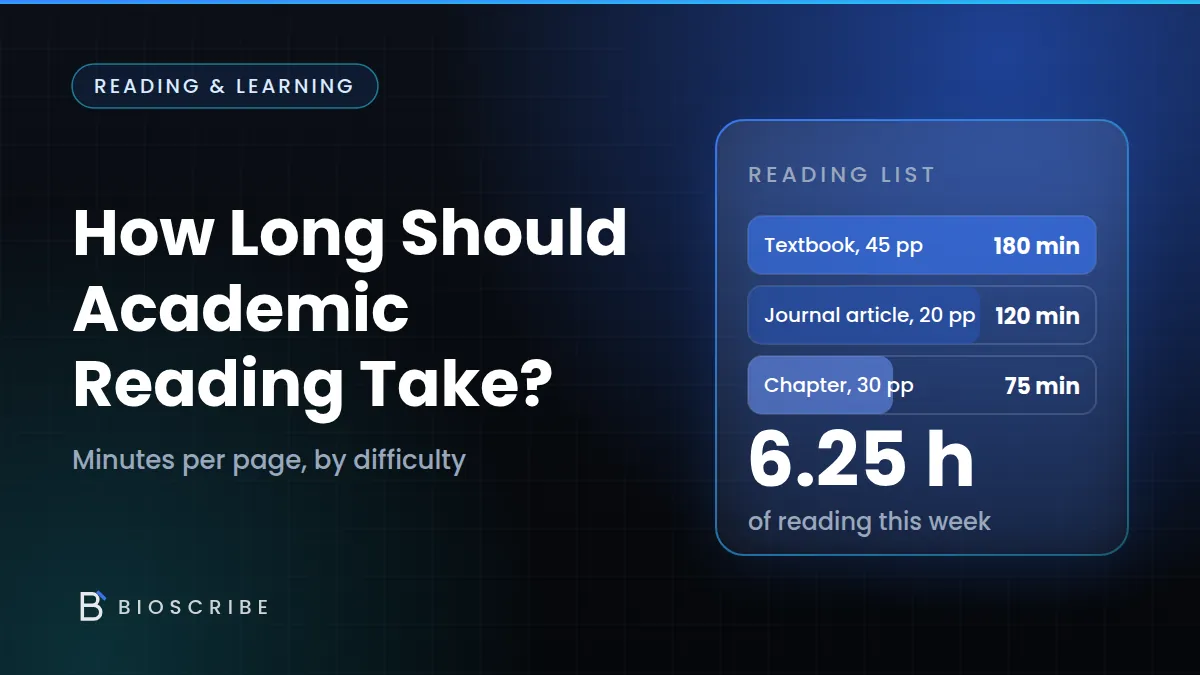Click the subtitle 'Minutes per page, by difficulty'
This screenshot has height=675, width=1200.
(269, 460)
